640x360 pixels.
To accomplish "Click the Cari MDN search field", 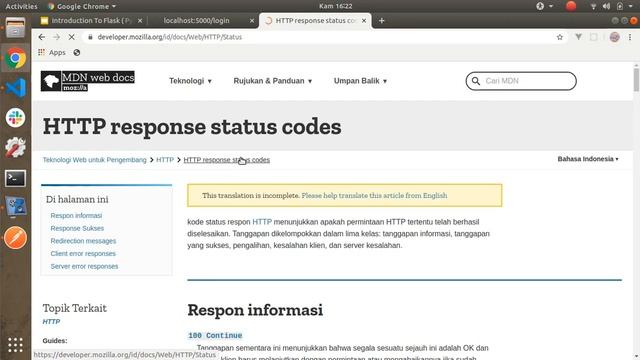I will point(521,81).
